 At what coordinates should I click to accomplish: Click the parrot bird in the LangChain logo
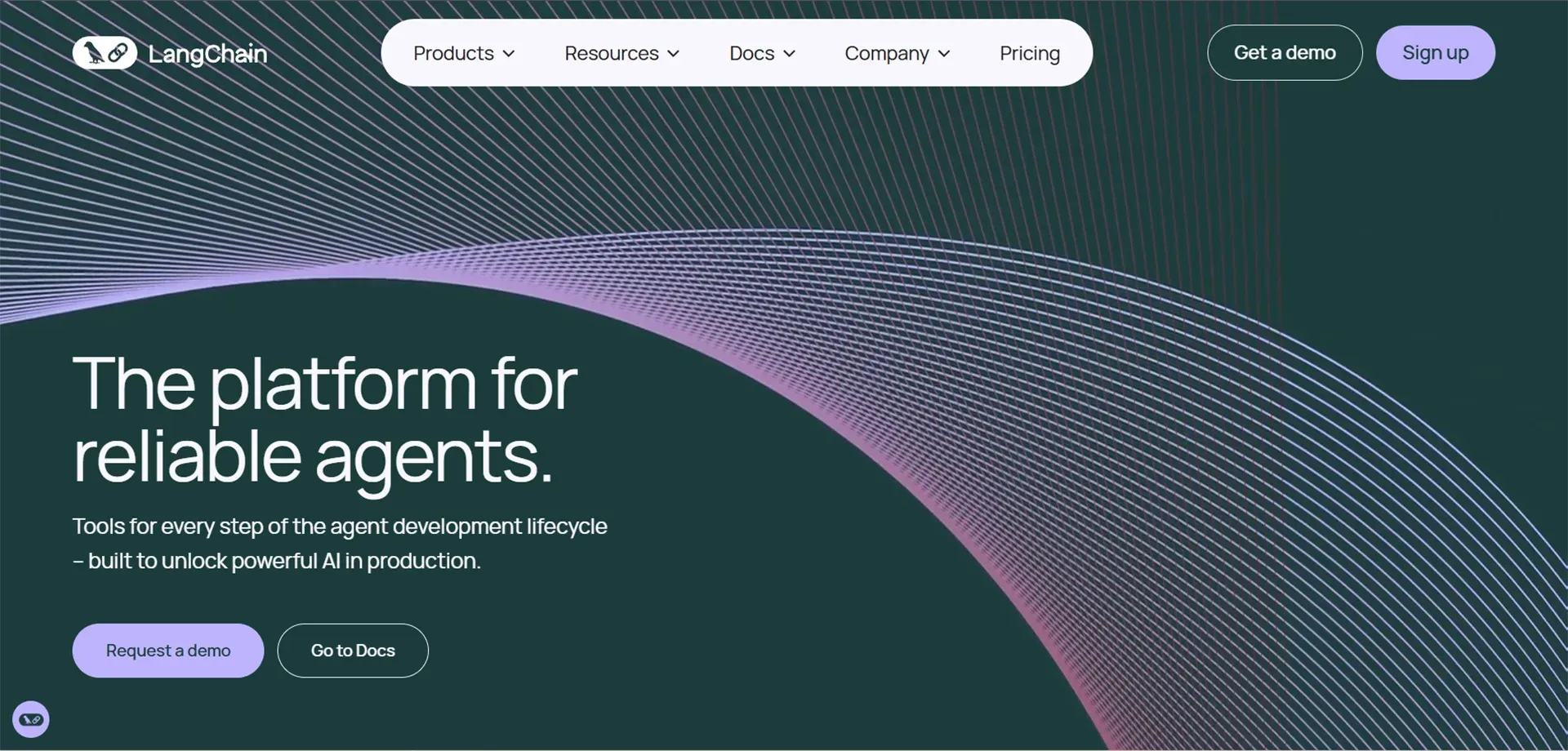pos(94,53)
